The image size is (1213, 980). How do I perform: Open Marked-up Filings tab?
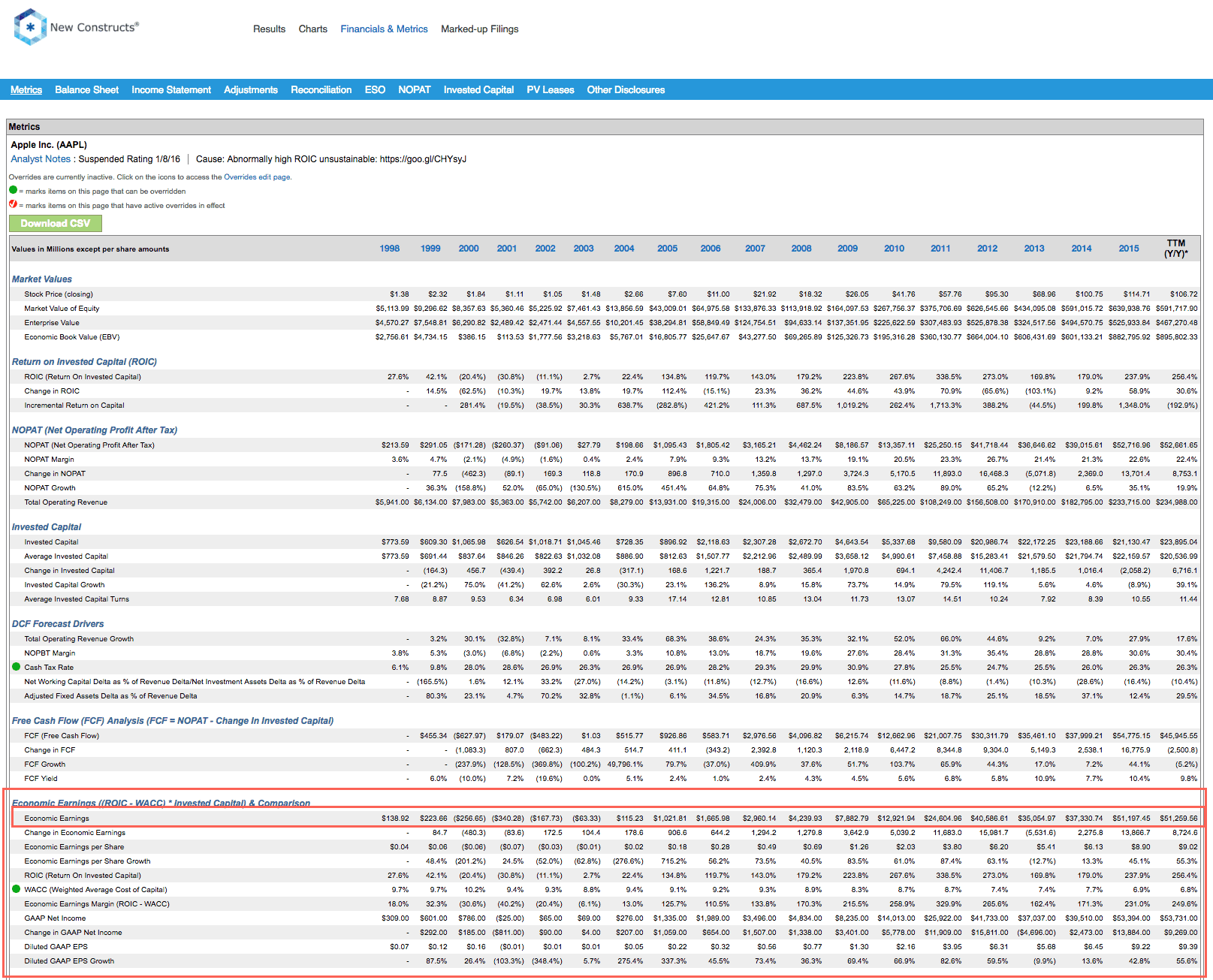pyautogui.click(x=479, y=29)
